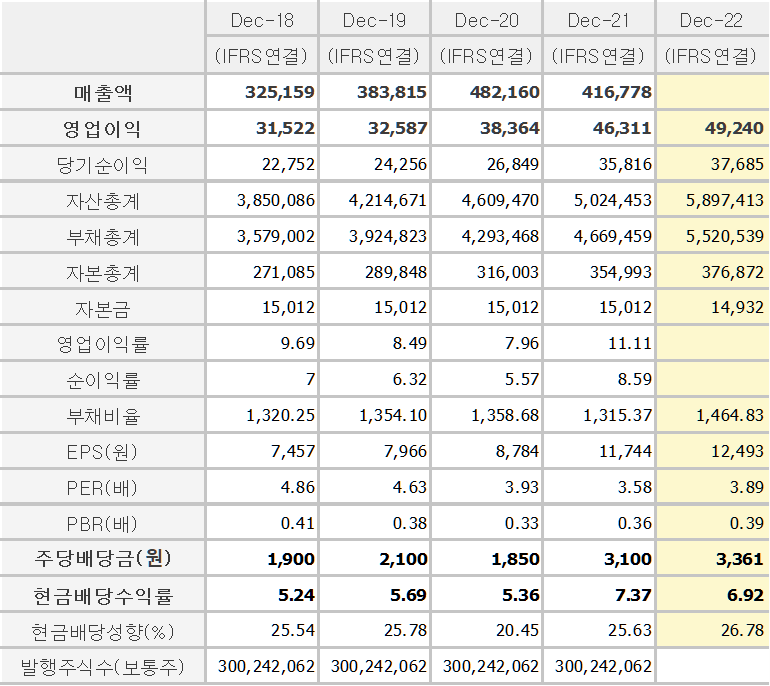This screenshot has width=770, height=686.
Task: Select the revenue value 482,160
Action: [504, 92]
